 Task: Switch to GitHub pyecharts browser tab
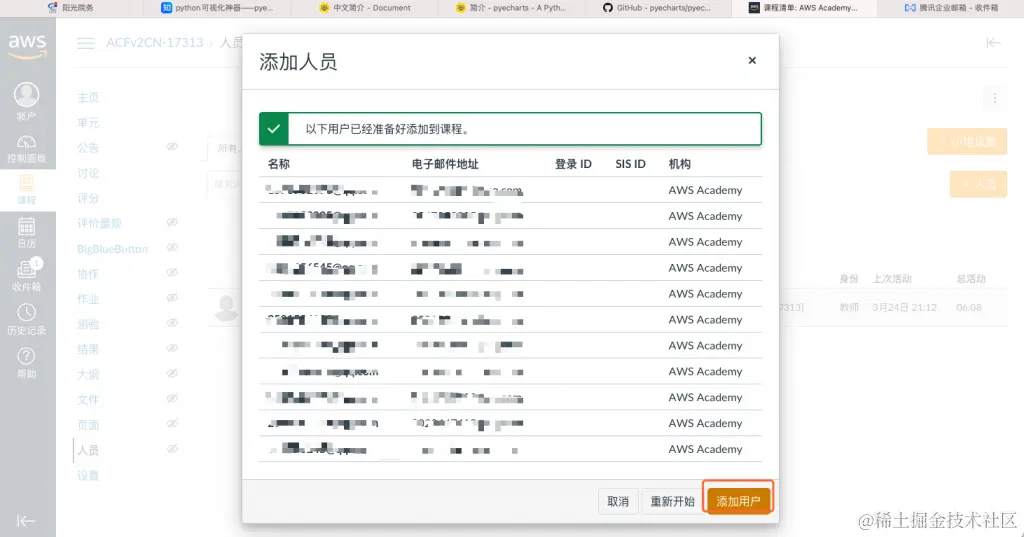pos(657,8)
